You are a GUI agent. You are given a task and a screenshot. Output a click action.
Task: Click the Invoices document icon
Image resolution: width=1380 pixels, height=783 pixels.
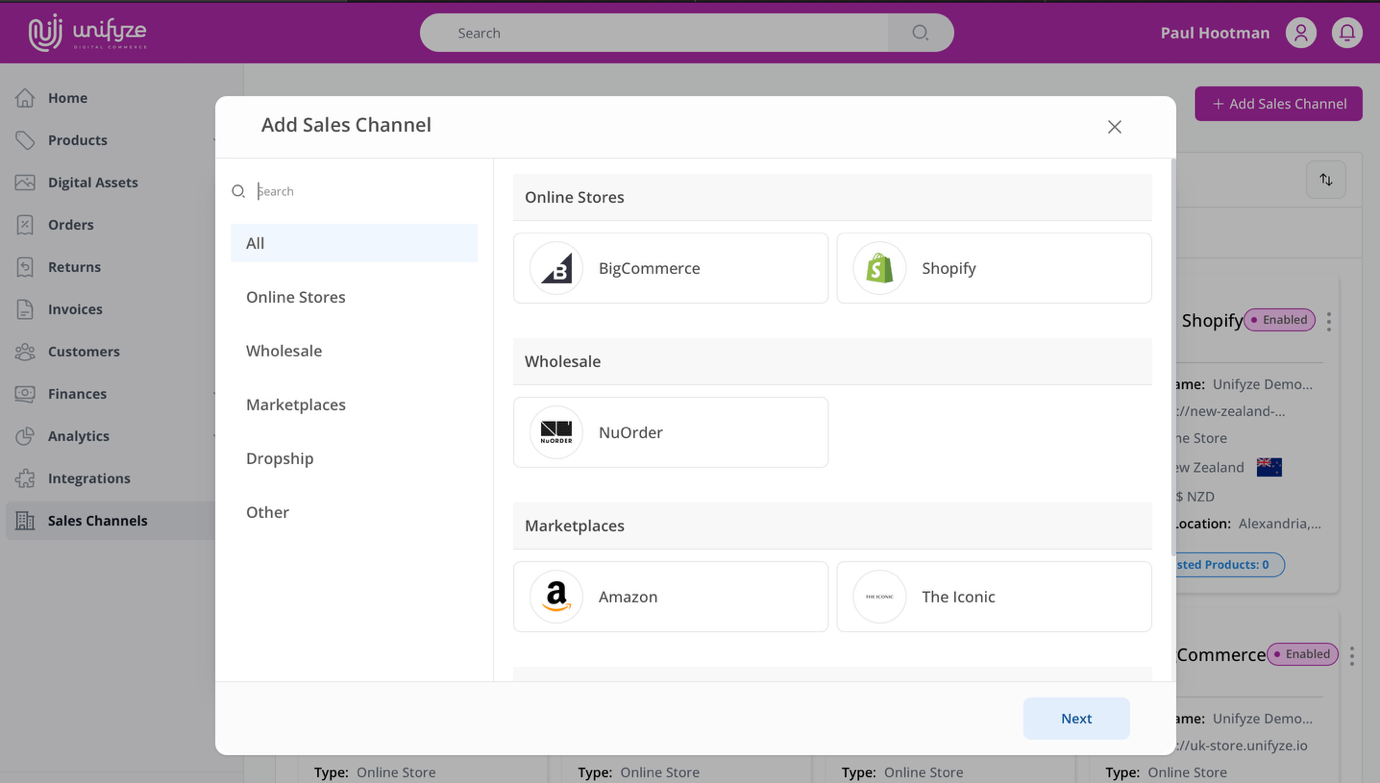pos(25,309)
